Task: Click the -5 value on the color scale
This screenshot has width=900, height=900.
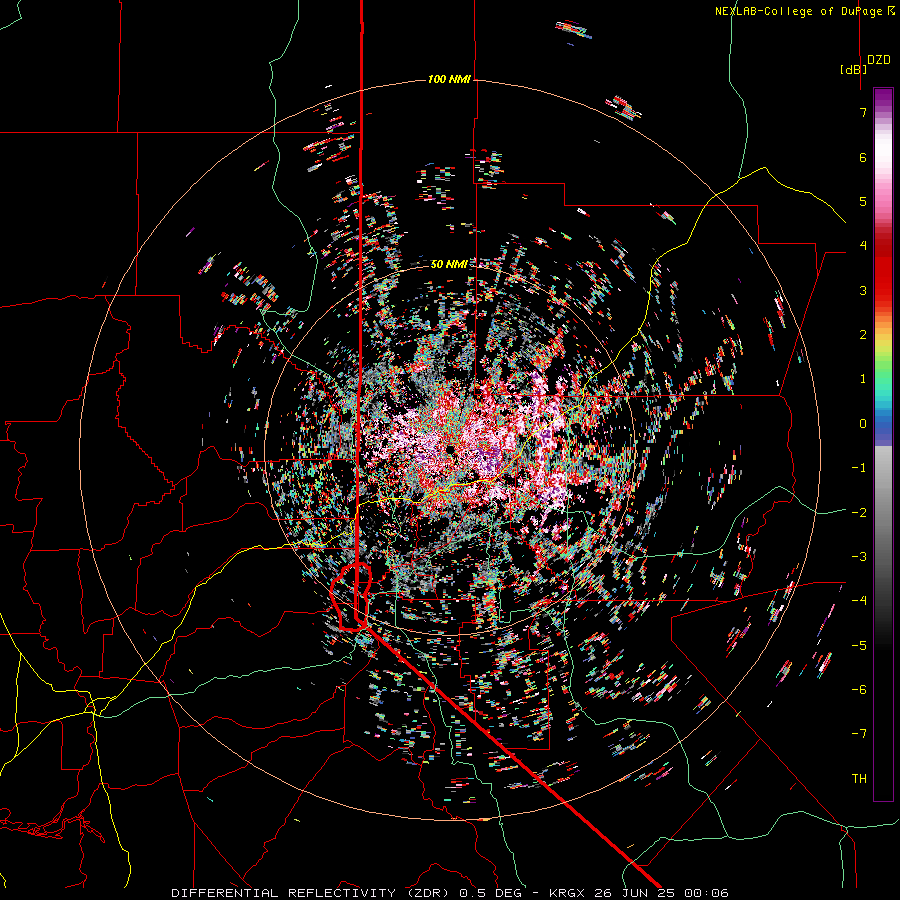Action: click(x=859, y=646)
